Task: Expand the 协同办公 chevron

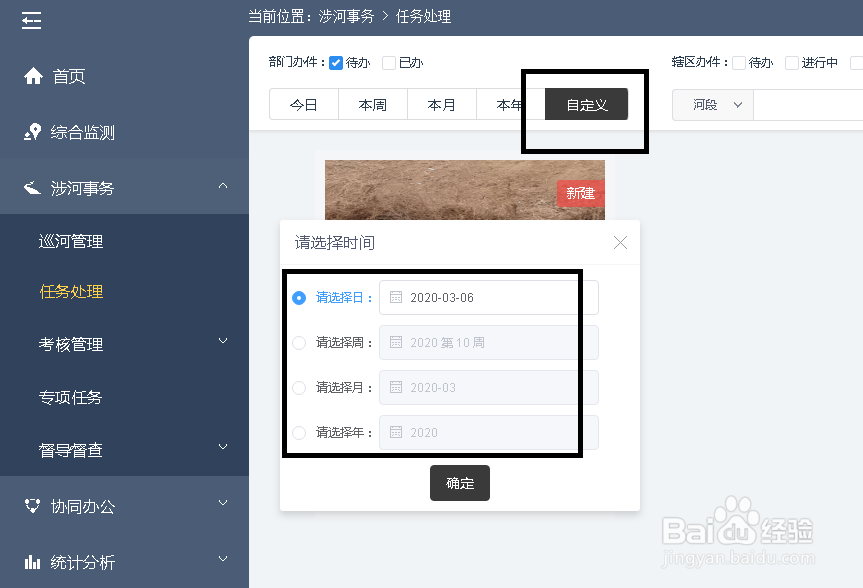Action: (223, 503)
